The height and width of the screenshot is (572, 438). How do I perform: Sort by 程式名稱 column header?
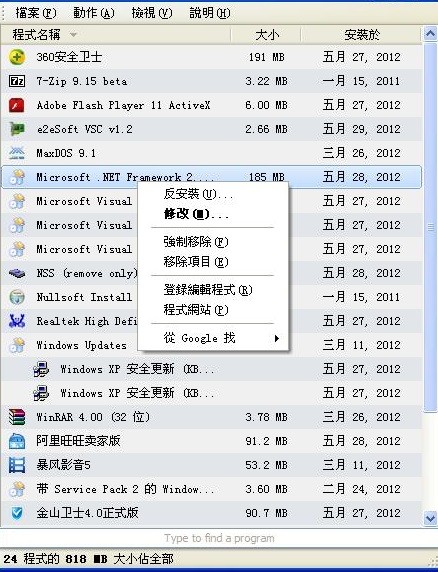click(115, 35)
